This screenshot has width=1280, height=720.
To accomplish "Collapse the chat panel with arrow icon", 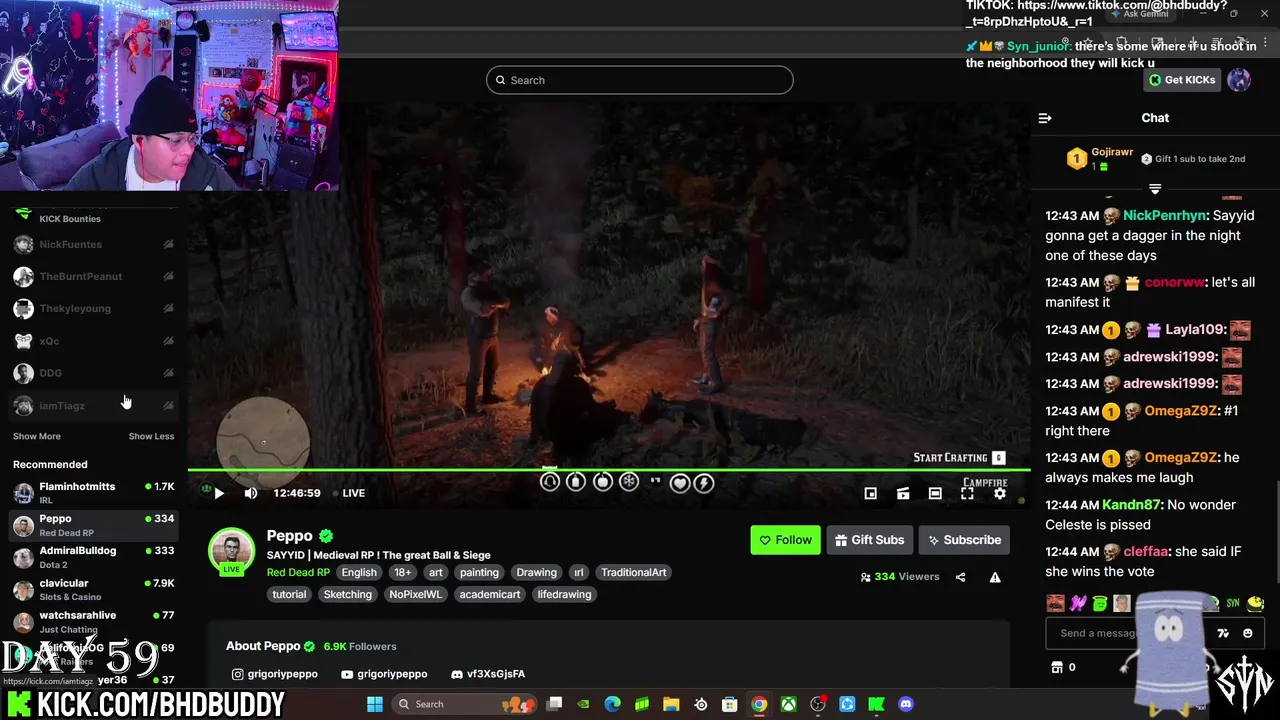I will (x=1045, y=118).
